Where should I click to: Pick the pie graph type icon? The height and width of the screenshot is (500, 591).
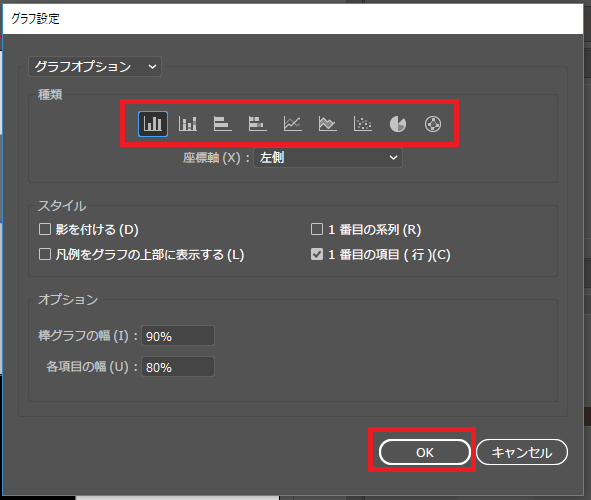coord(398,124)
